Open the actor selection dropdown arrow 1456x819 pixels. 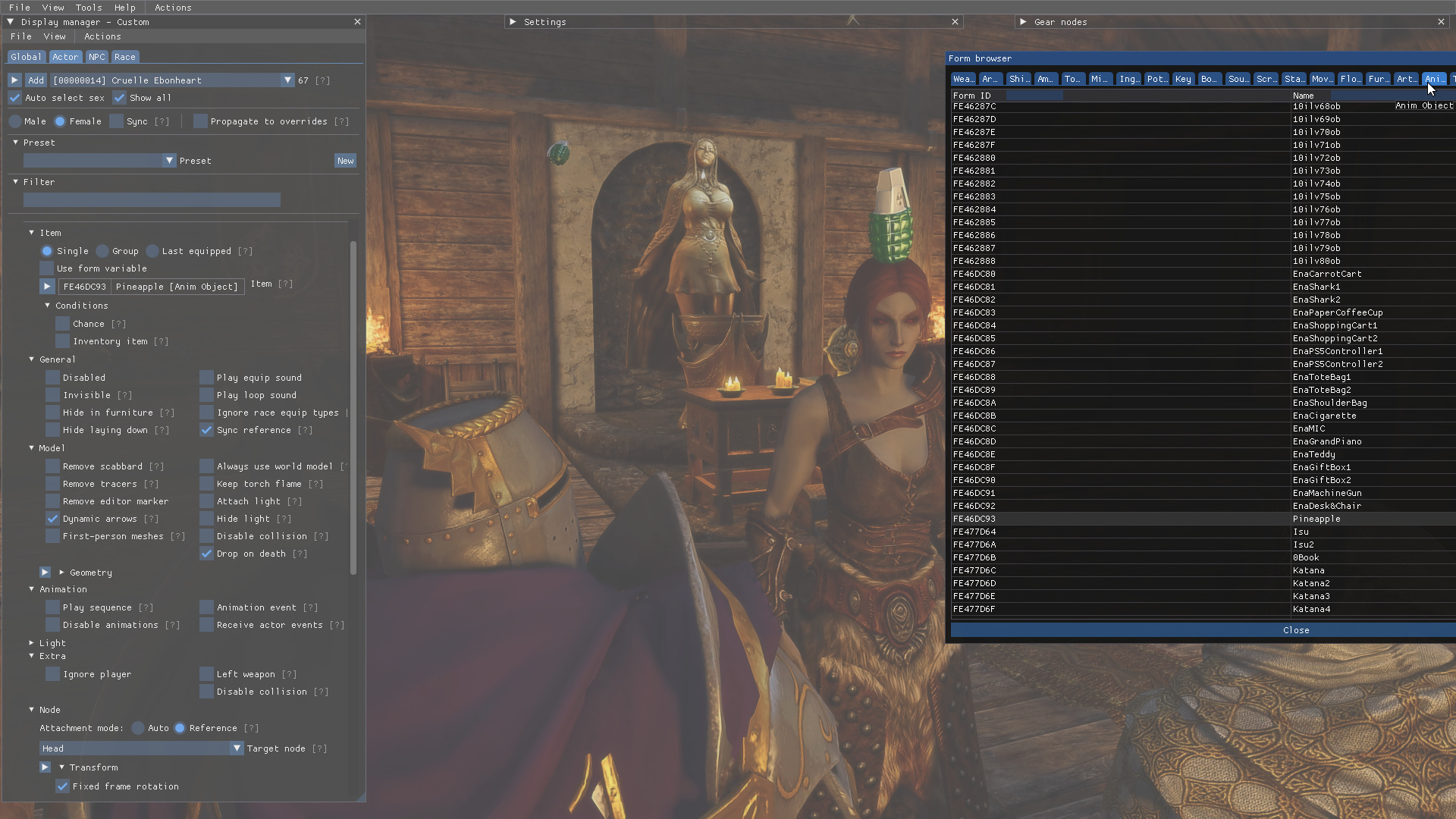(x=287, y=80)
